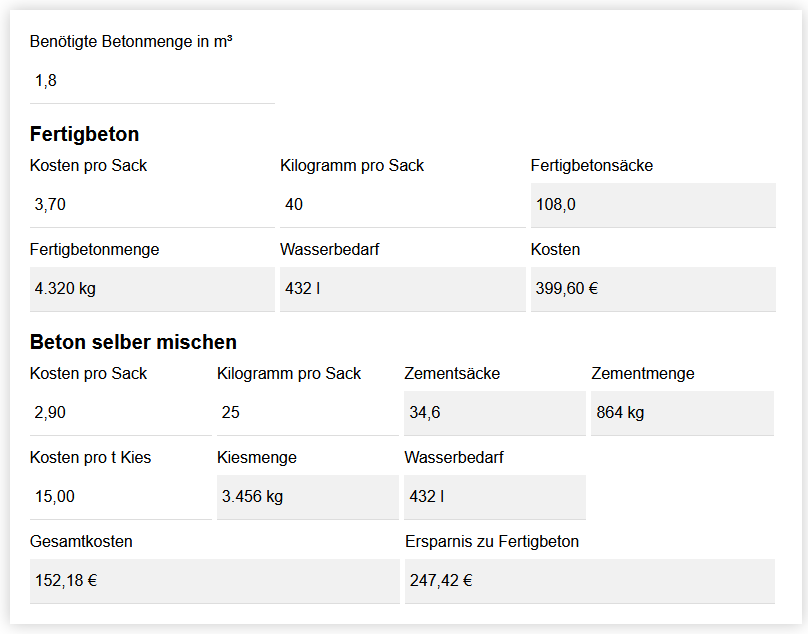Edit the Kosten pro t Kies field
808x634 pixels.
[120, 497]
